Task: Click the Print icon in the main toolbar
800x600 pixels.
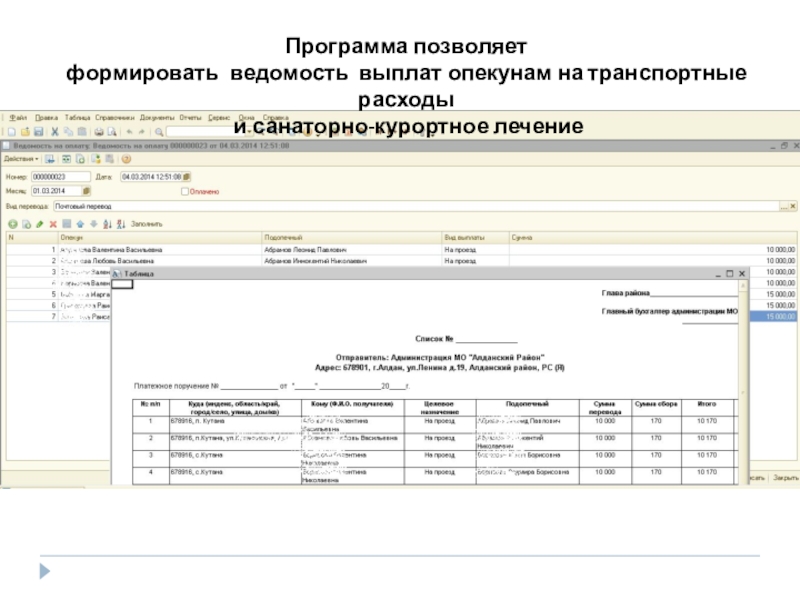Action: coord(99,132)
